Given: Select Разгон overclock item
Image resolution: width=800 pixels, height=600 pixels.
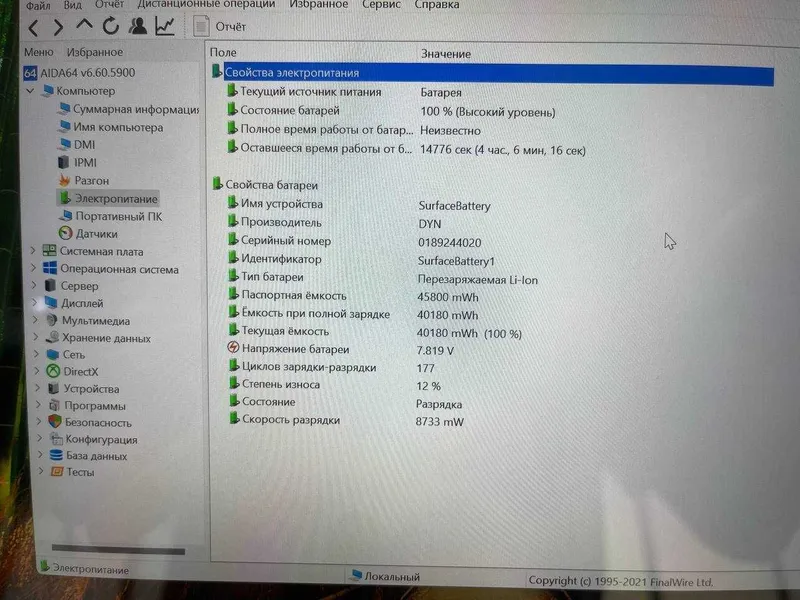Looking at the screenshot, I should click(x=84, y=180).
